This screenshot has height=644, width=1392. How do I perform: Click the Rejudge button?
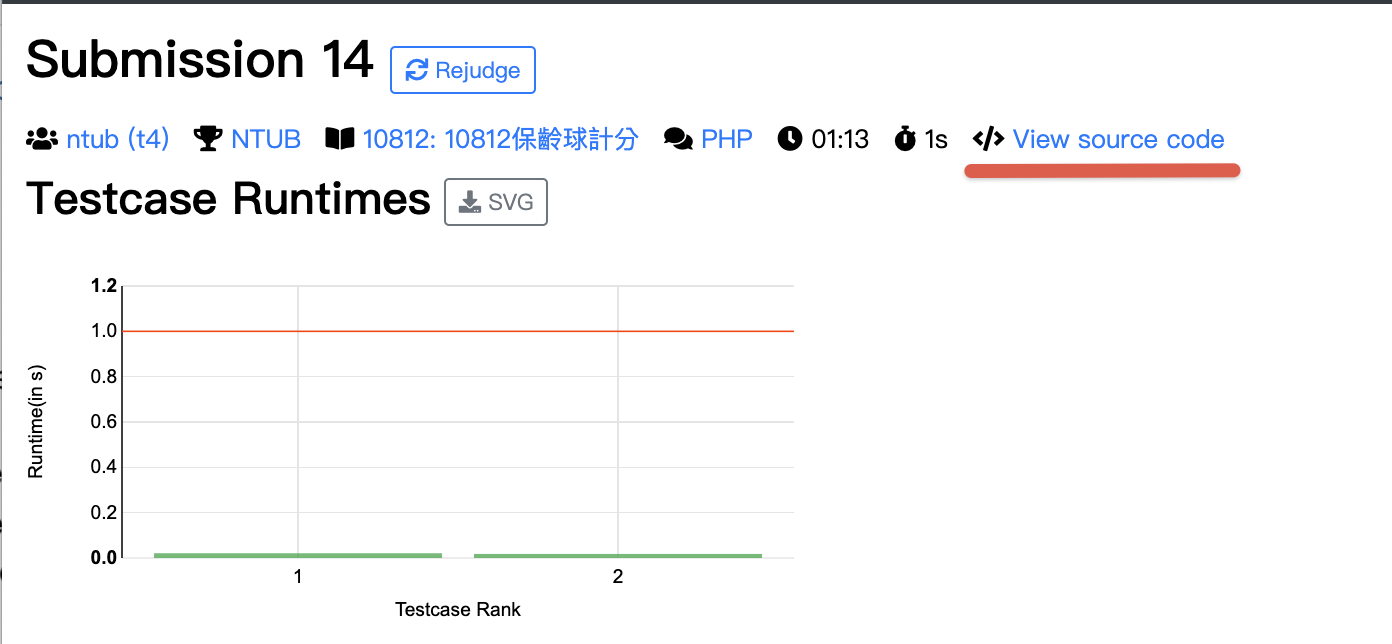pyautogui.click(x=462, y=70)
